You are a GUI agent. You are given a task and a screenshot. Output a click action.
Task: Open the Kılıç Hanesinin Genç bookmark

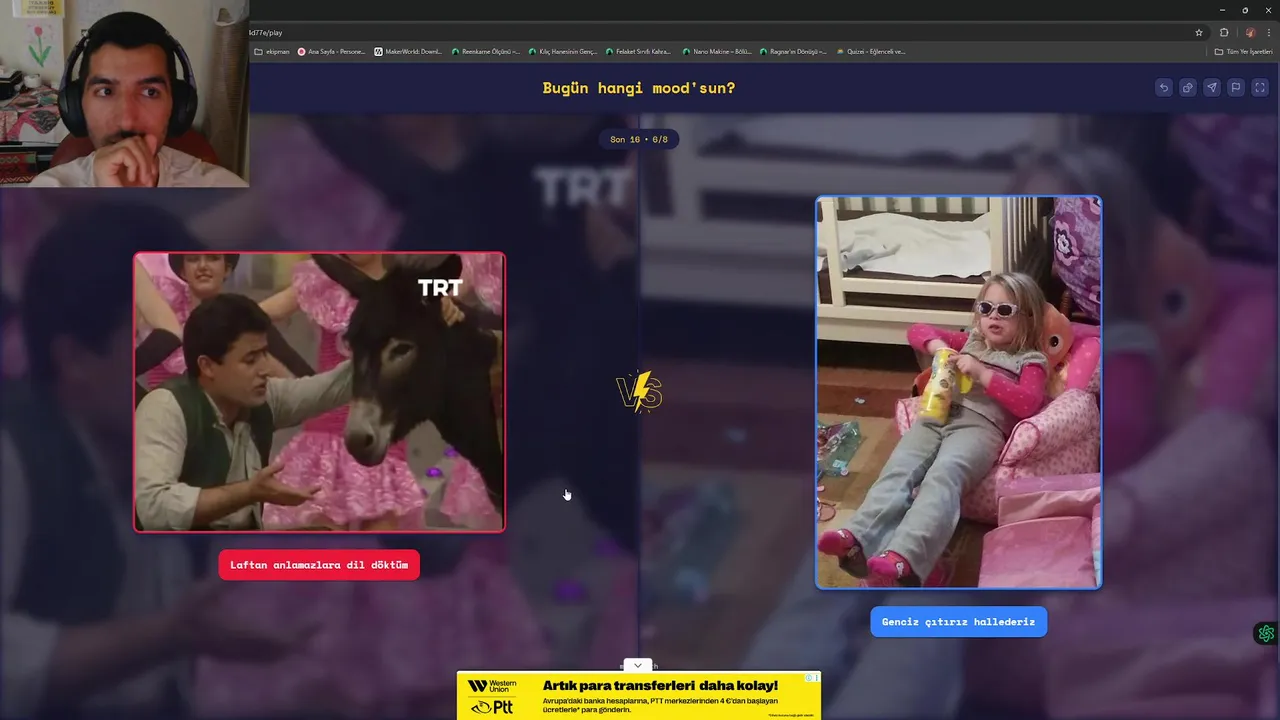tap(563, 51)
